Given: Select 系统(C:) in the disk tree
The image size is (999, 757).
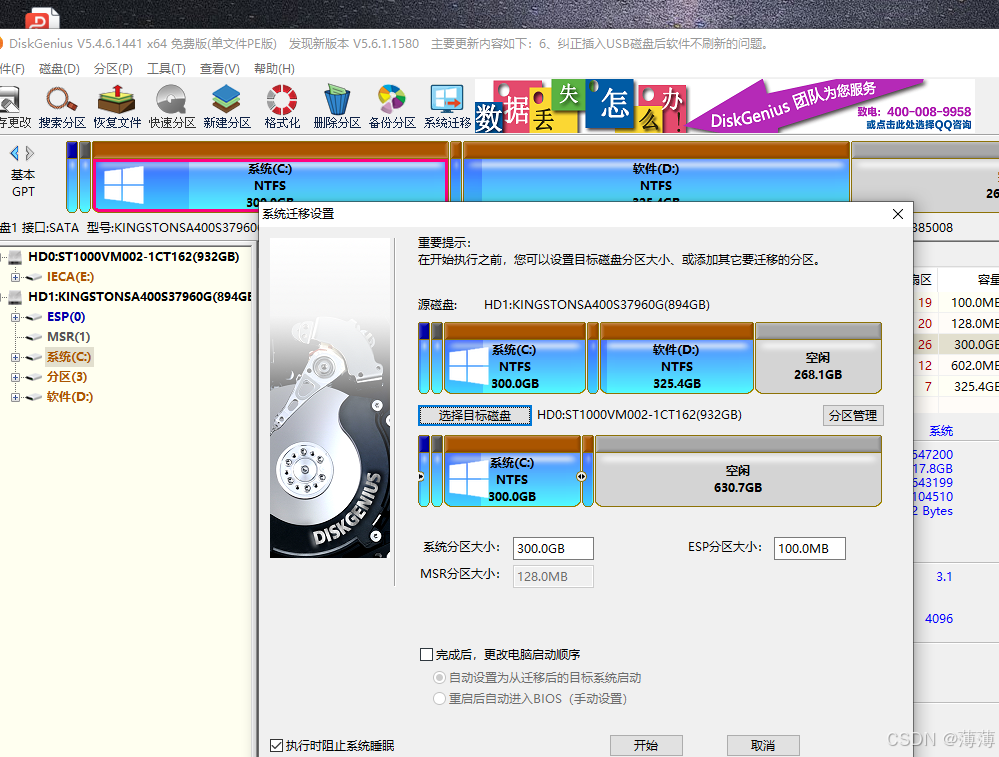Looking at the screenshot, I should (x=69, y=357).
